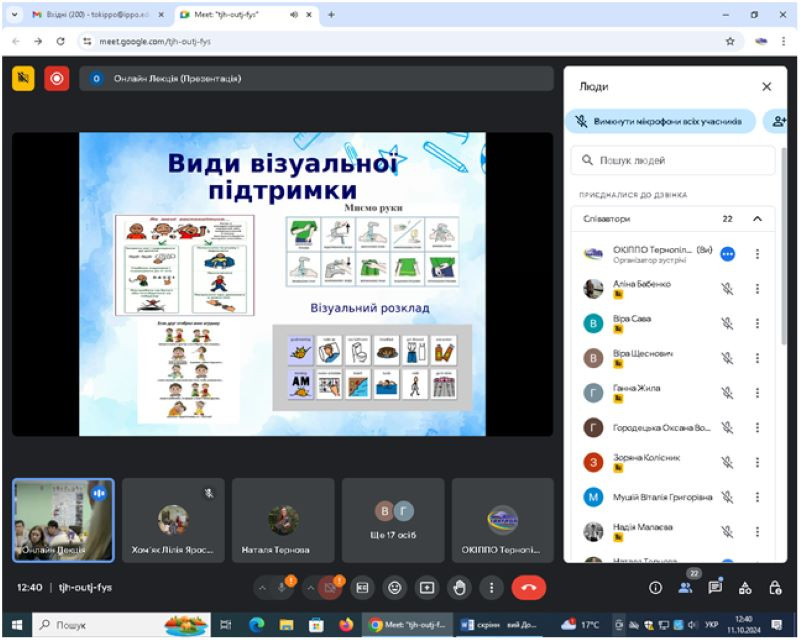Click the Пошук людей search field
The image size is (800, 640).
pyautogui.click(x=672, y=160)
